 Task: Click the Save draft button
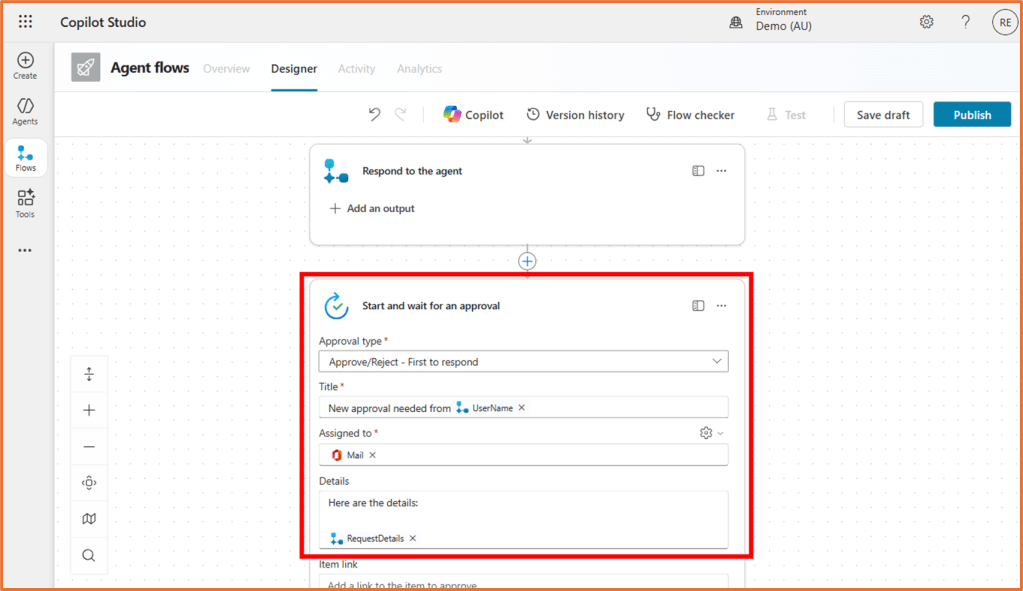coord(883,114)
